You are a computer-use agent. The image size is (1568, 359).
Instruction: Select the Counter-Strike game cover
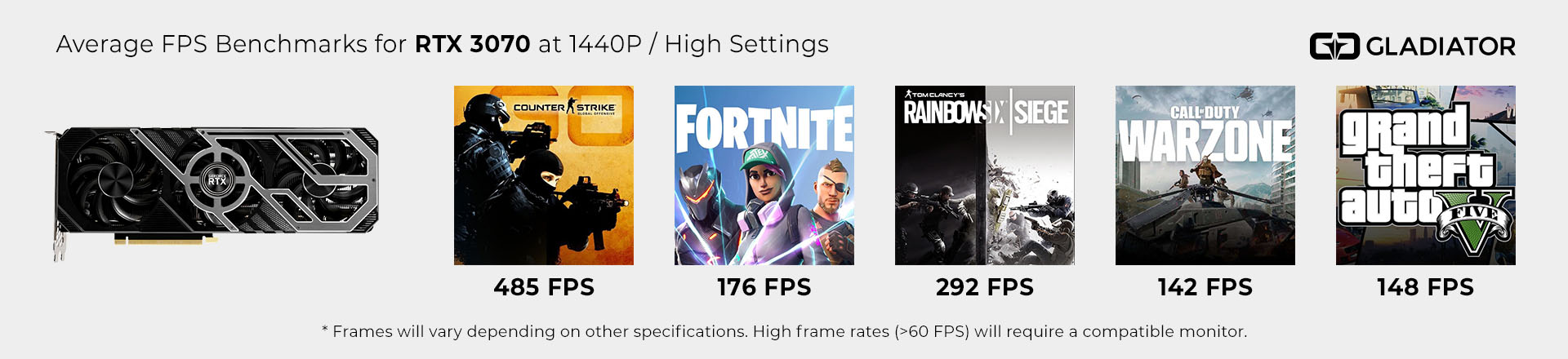pyautogui.click(x=544, y=175)
